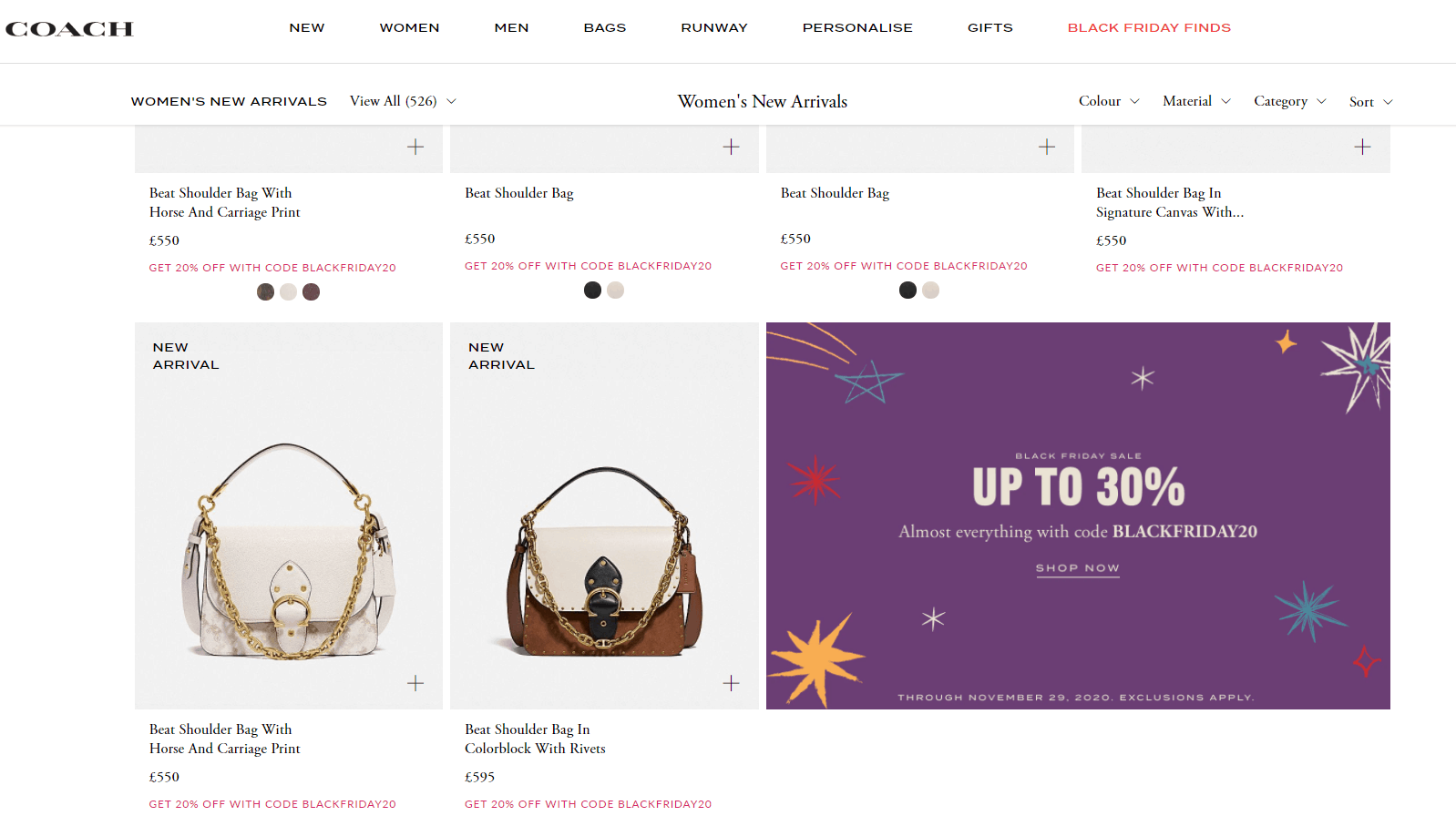The height and width of the screenshot is (816, 1456).
Task: Open second product titled Beat Shoulder Bag
Action: coord(519,193)
